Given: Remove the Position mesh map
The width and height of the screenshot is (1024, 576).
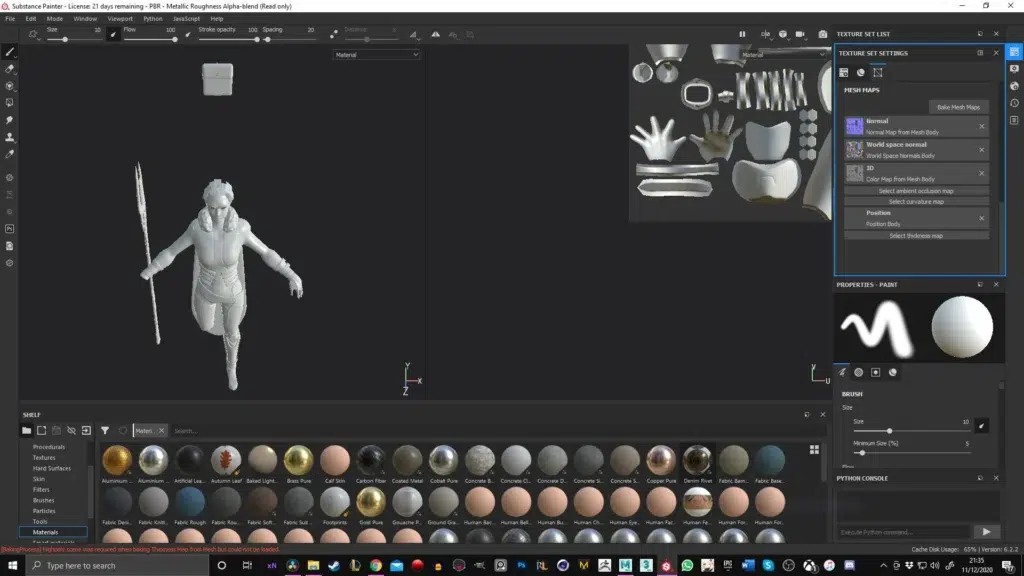Looking at the screenshot, I should [x=982, y=218].
